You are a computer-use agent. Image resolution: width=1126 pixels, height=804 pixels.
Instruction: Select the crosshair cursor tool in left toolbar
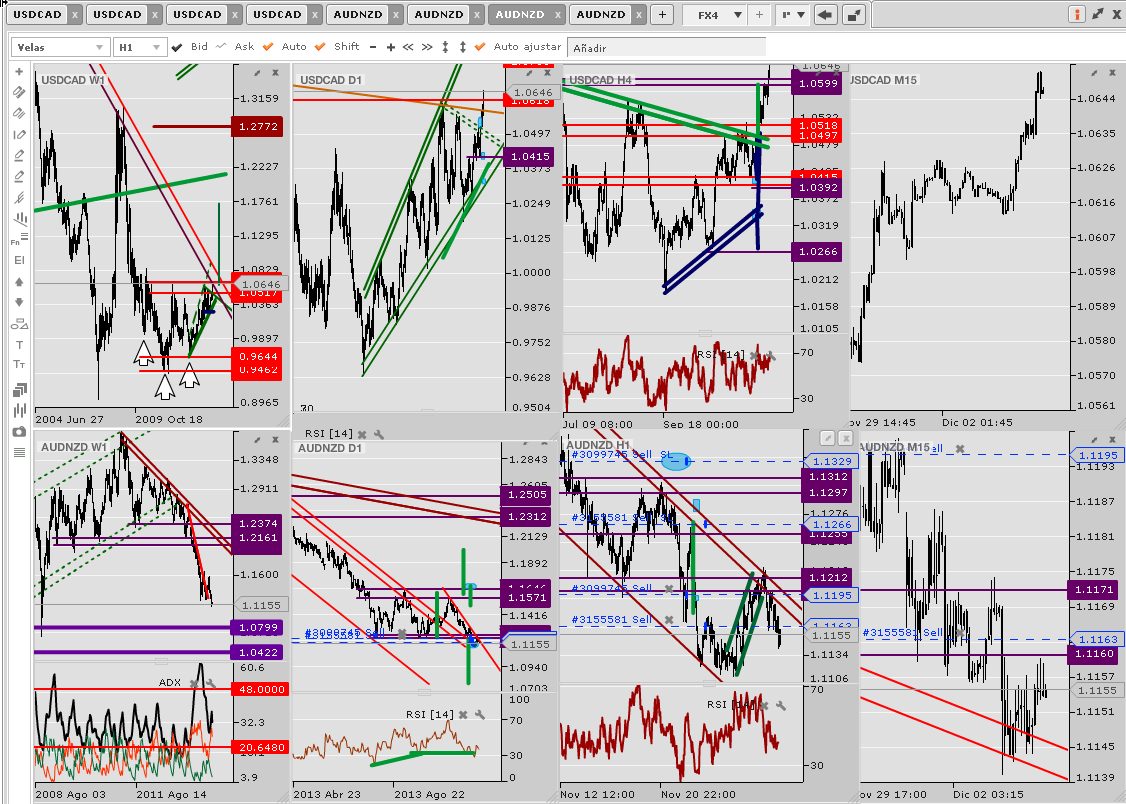tap(19, 72)
